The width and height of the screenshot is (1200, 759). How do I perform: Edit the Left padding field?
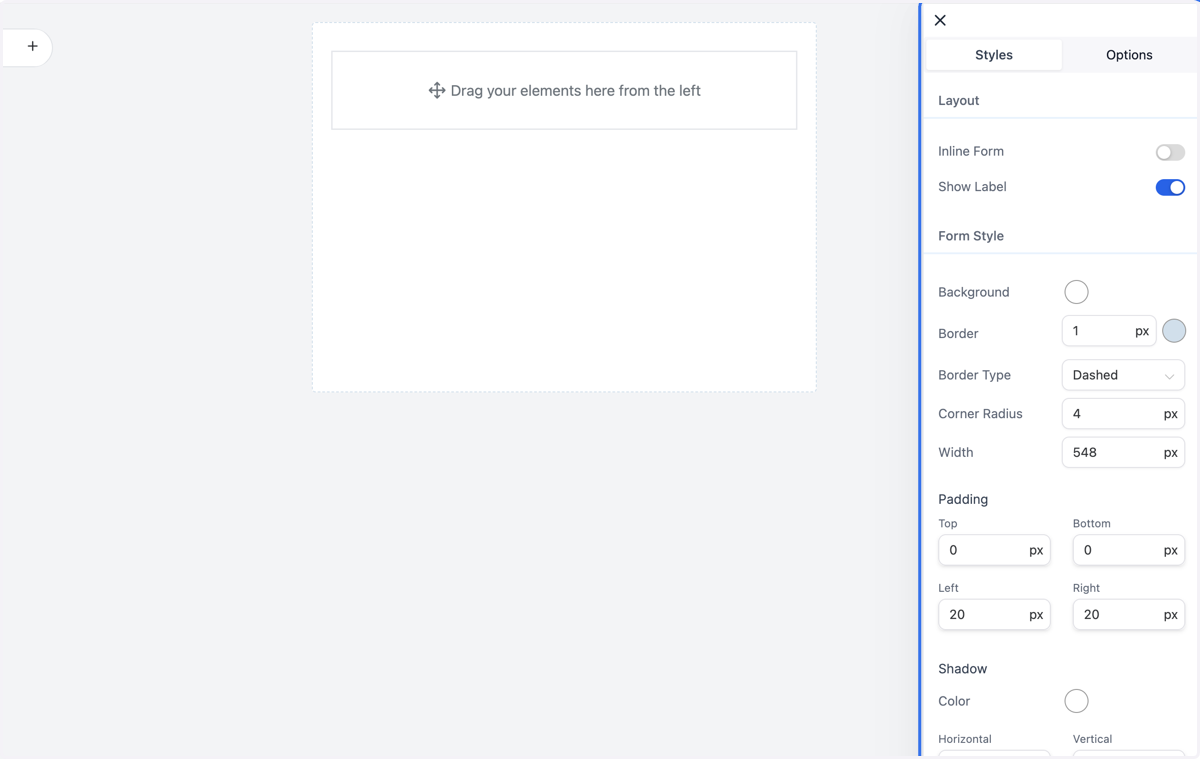pyautogui.click(x=994, y=614)
